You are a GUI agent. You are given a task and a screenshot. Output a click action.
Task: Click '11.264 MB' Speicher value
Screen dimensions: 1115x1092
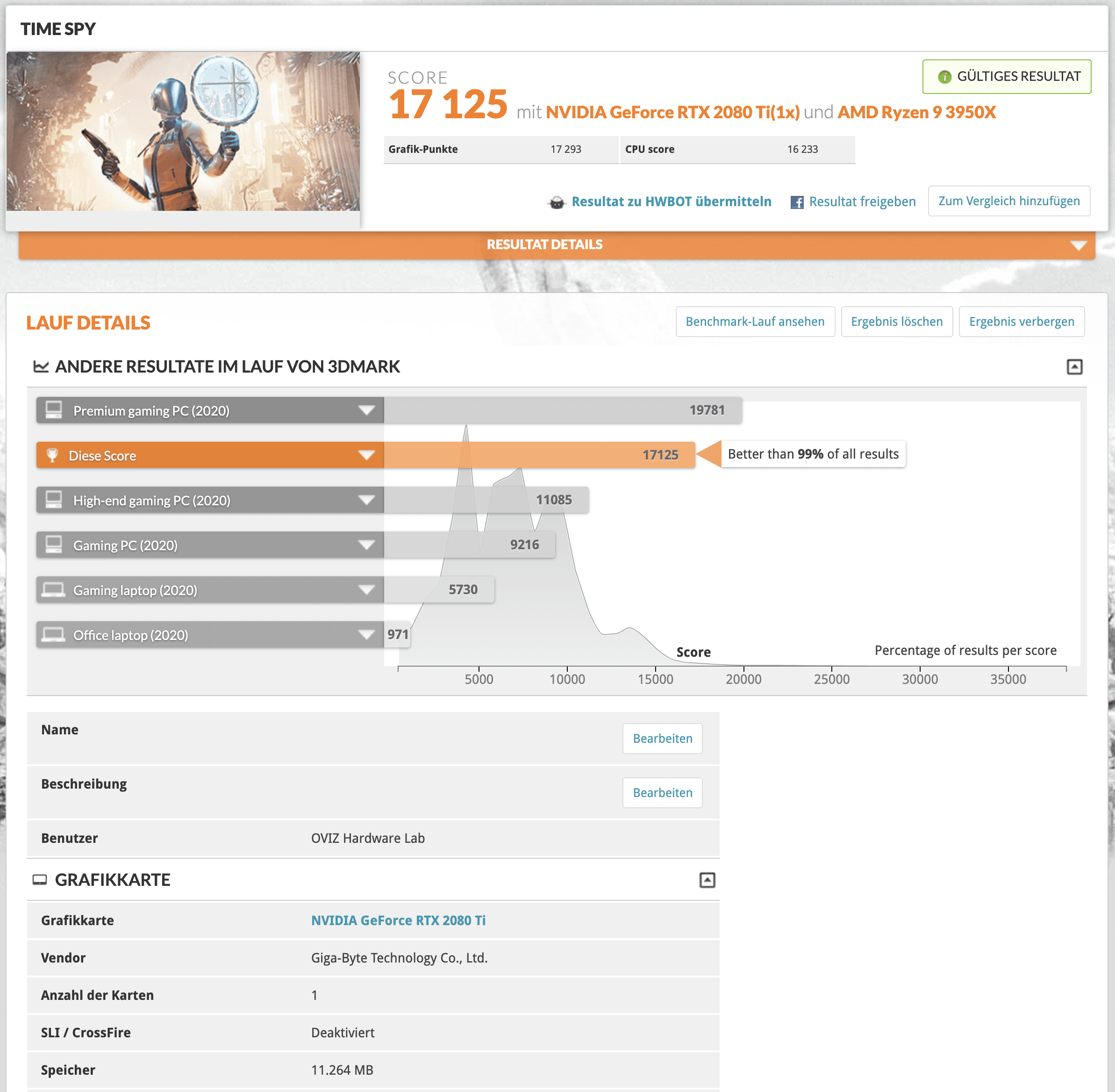342,1070
